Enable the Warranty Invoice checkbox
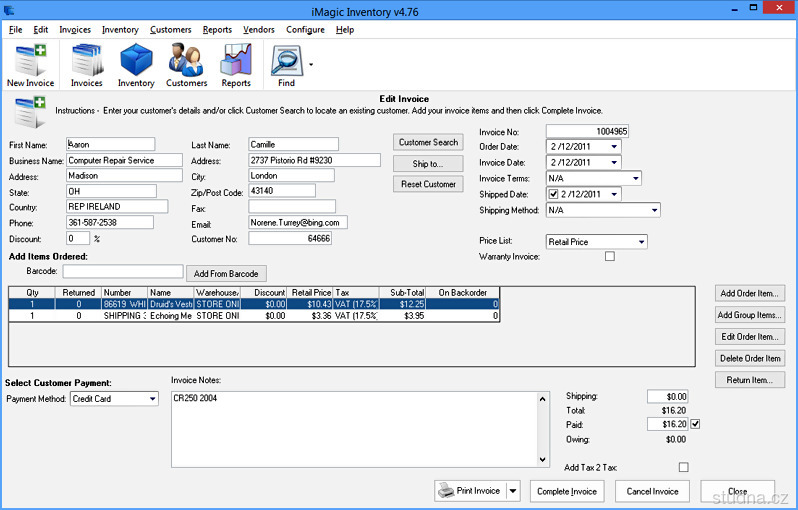 (x=610, y=257)
